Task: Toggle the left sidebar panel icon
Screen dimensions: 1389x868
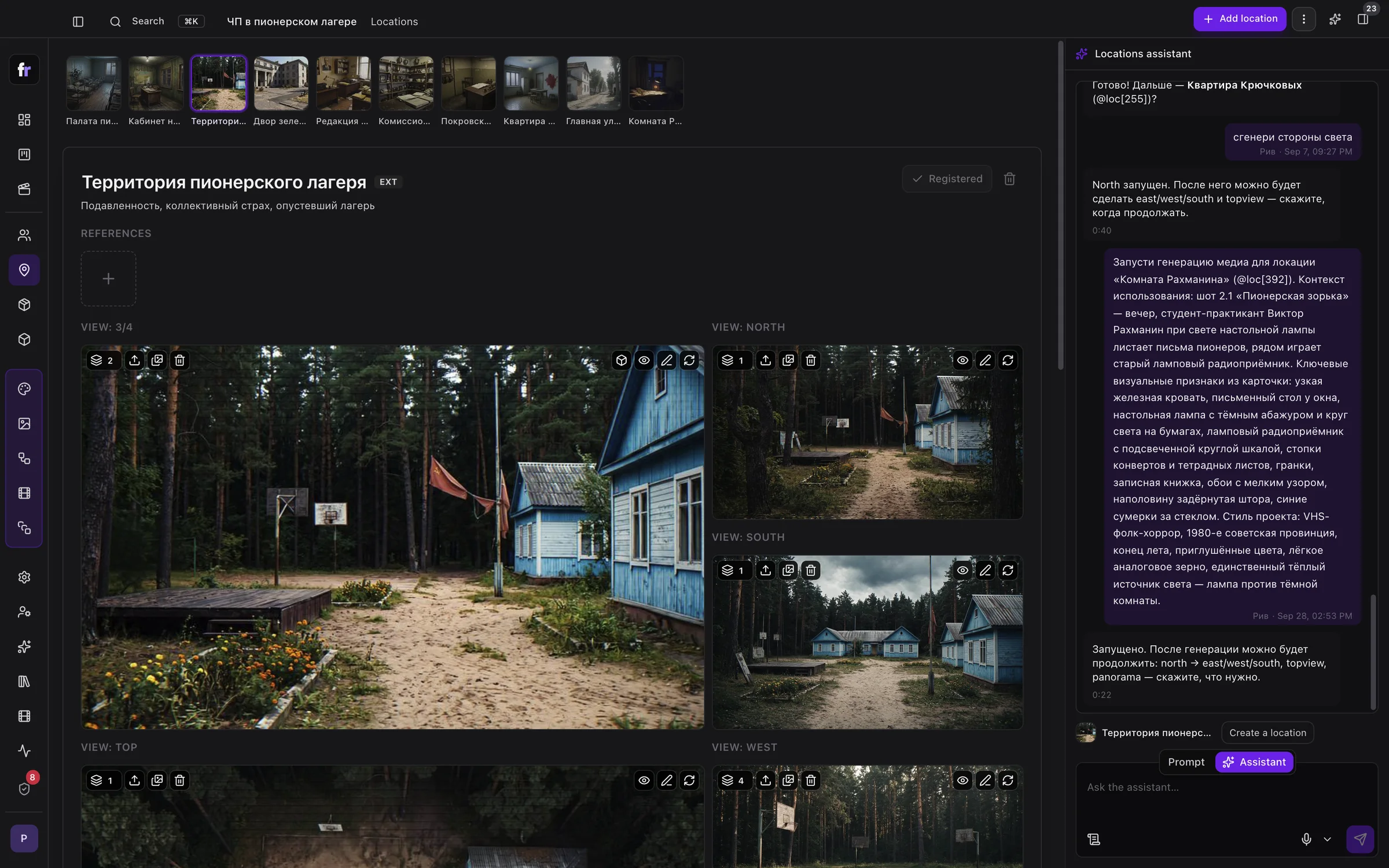Action: click(x=78, y=21)
